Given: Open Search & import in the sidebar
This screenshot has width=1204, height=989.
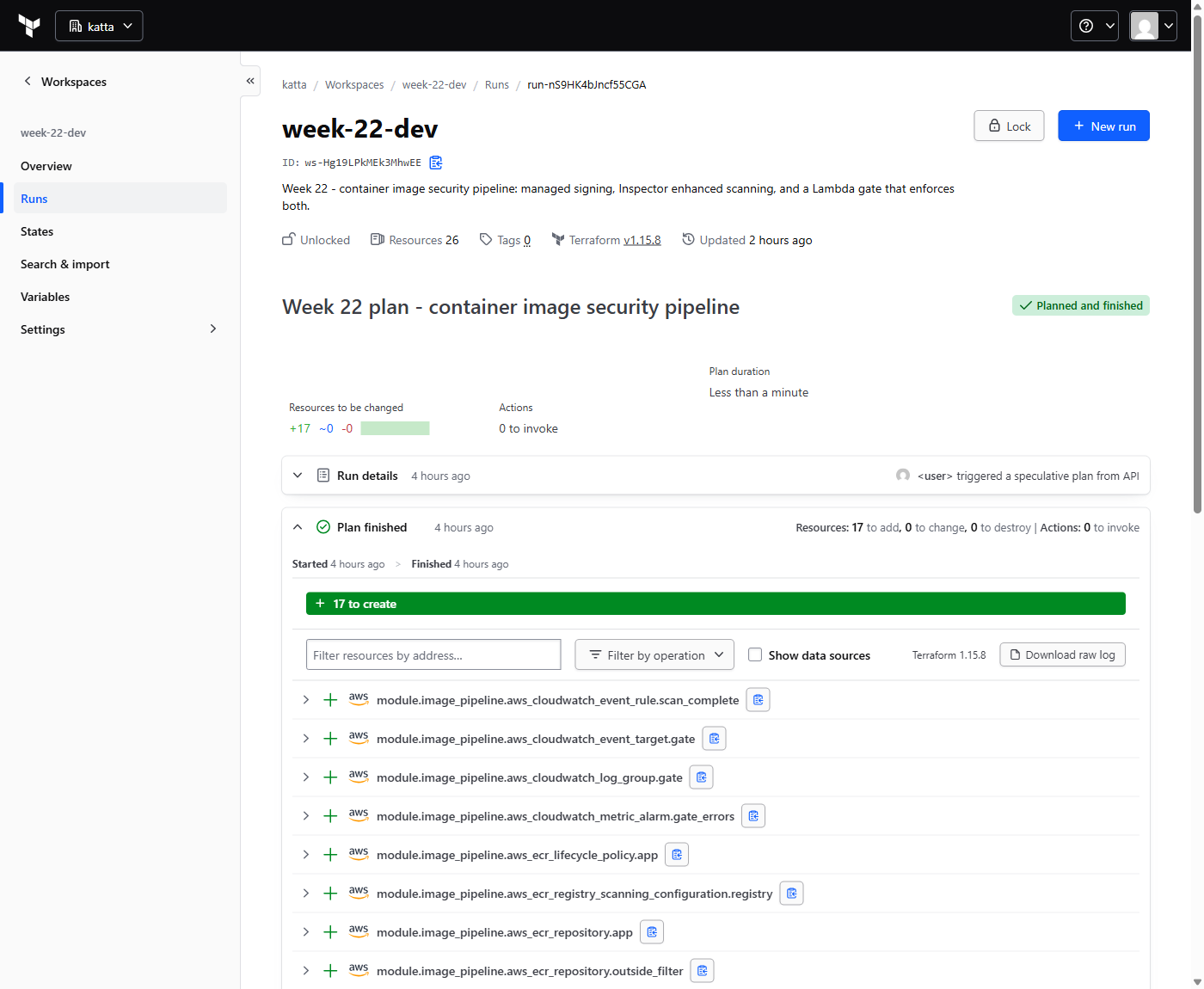Looking at the screenshot, I should [120, 264].
